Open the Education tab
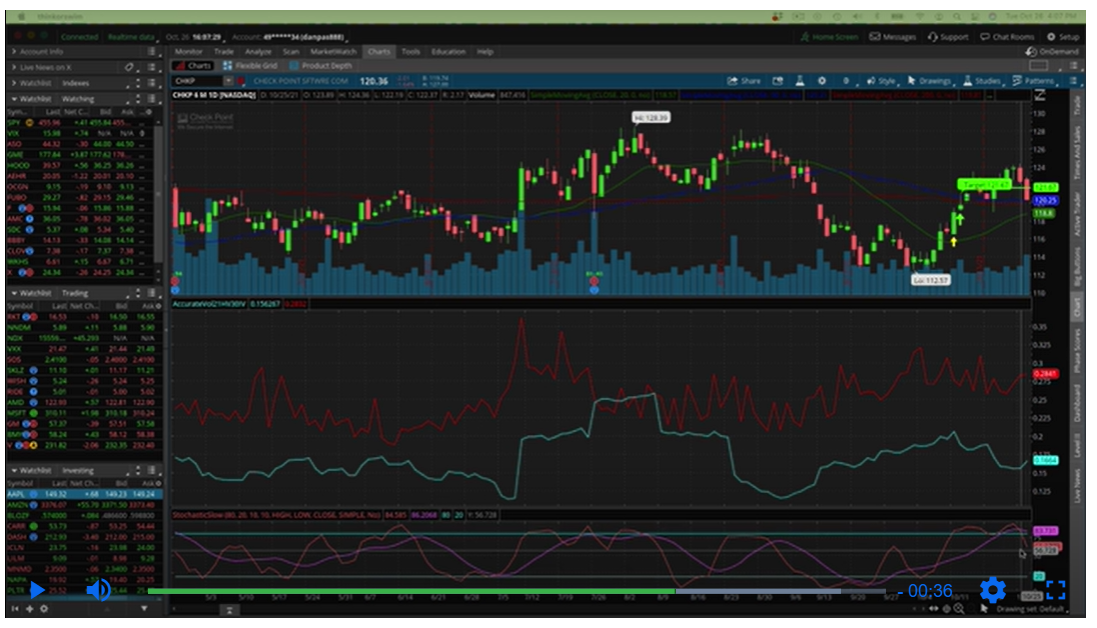The image size is (1097, 628). click(x=448, y=52)
